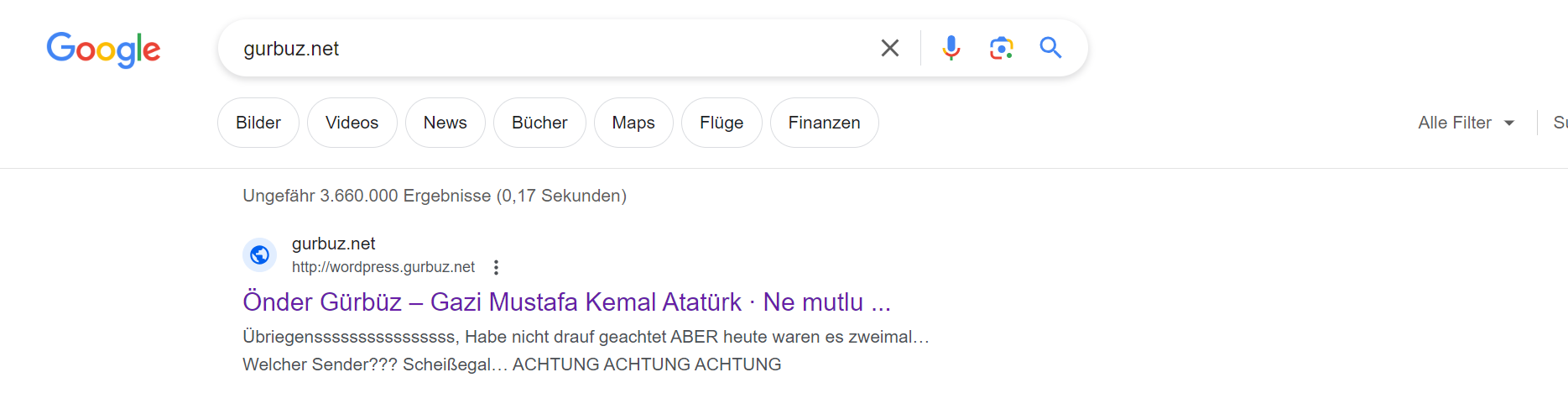The width and height of the screenshot is (1568, 409).
Task: Click the globe favicon next to gurbuz.net
Action: pyautogui.click(x=260, y=254)
